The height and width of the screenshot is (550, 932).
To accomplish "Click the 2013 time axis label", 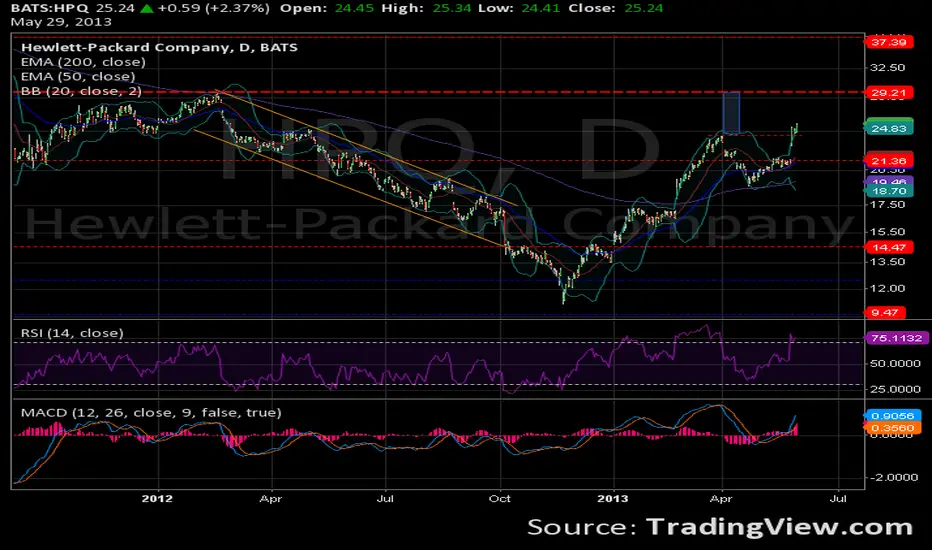I will pyautogui.click(x=613, y=498).
